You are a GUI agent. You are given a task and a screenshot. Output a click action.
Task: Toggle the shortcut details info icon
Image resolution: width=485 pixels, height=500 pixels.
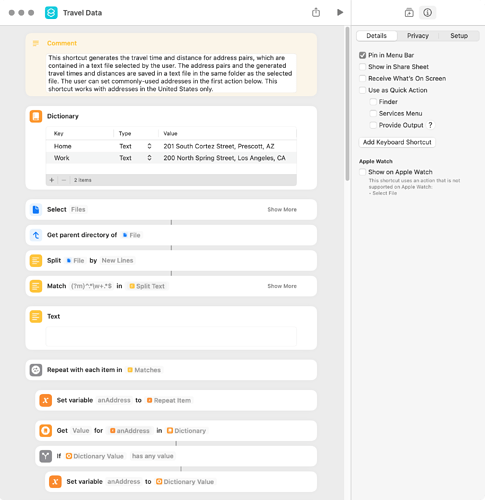(x=427, y=13)
